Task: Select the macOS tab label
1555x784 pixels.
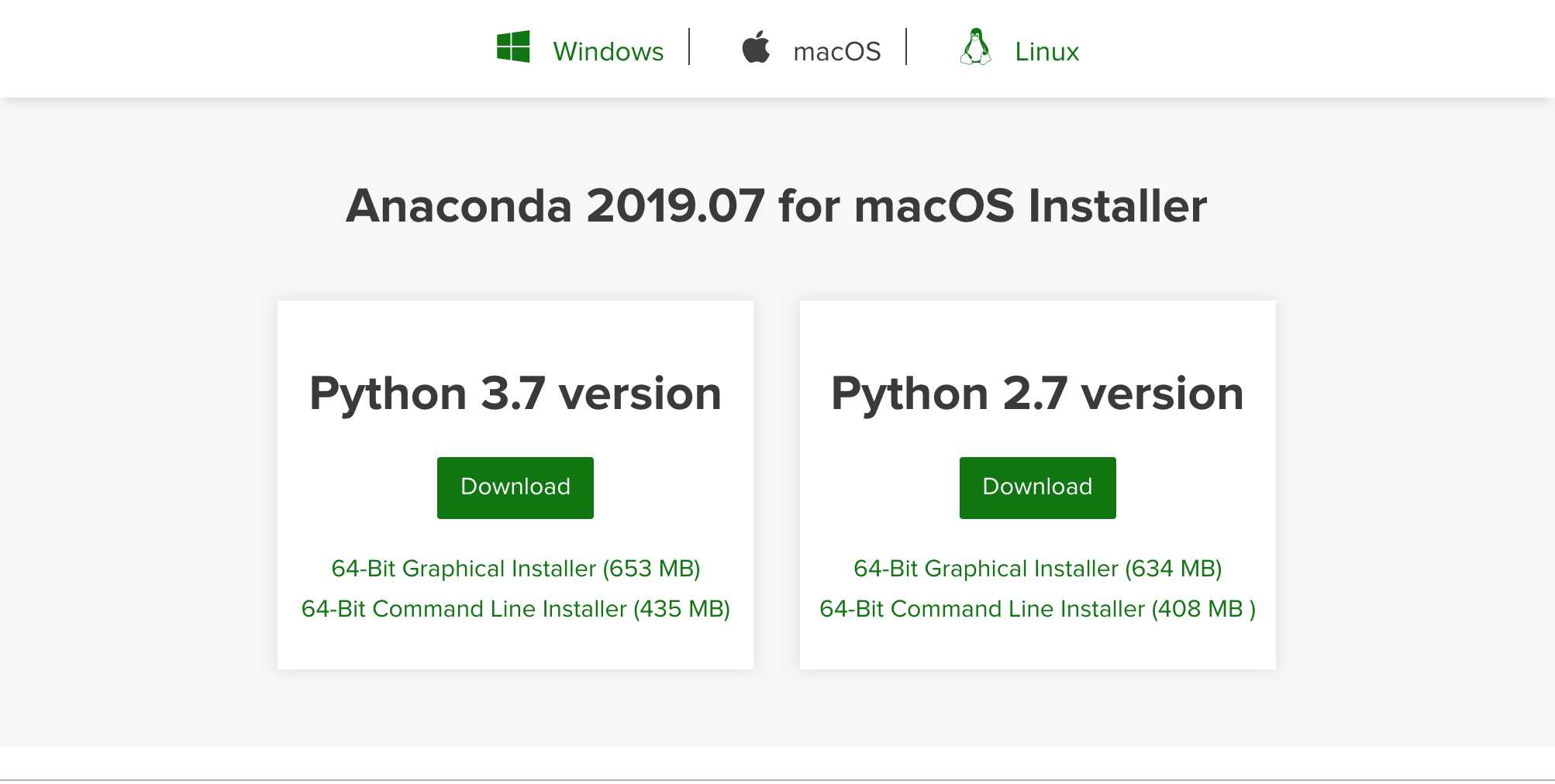Action: pyautogui.click(x=837, y=51)
